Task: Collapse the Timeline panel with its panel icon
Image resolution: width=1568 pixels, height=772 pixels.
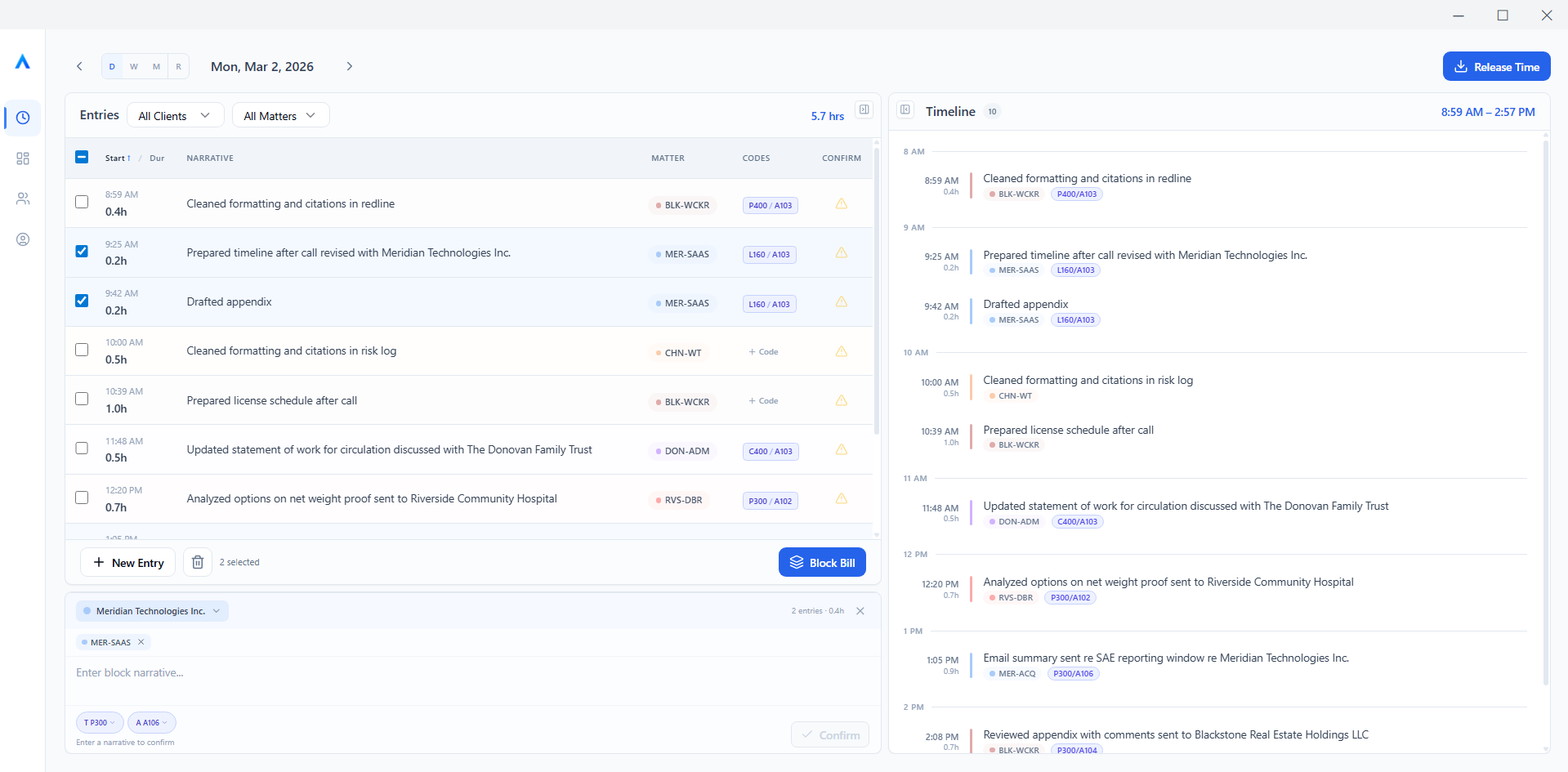Action: 905,110
